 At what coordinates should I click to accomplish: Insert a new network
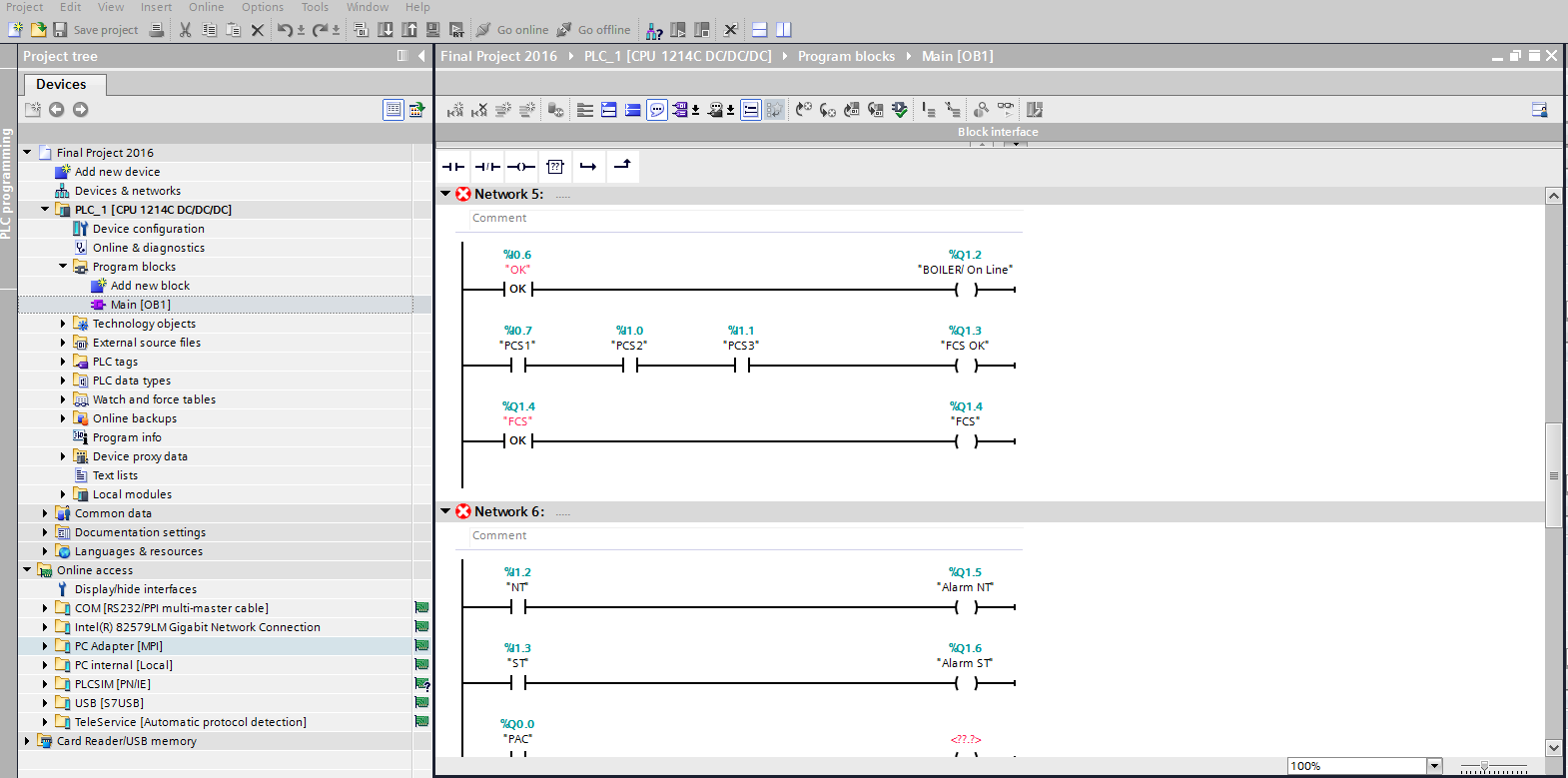click(455, 110)
